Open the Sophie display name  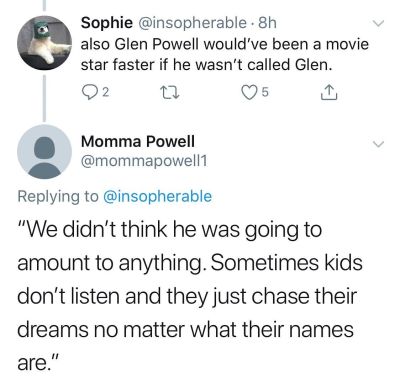pyautogui.click(x=107, y=23)
